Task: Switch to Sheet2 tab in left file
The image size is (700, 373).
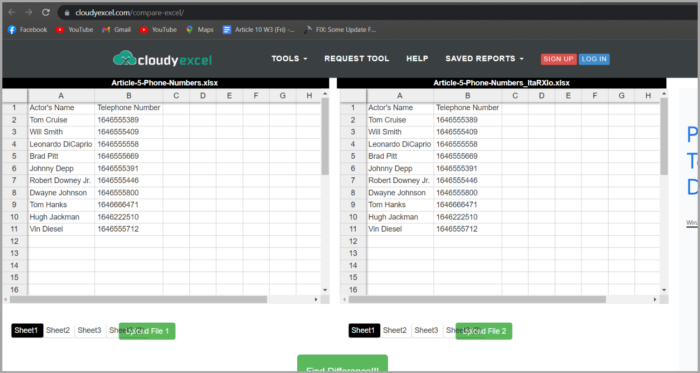Action: click(x=58, y=331)
